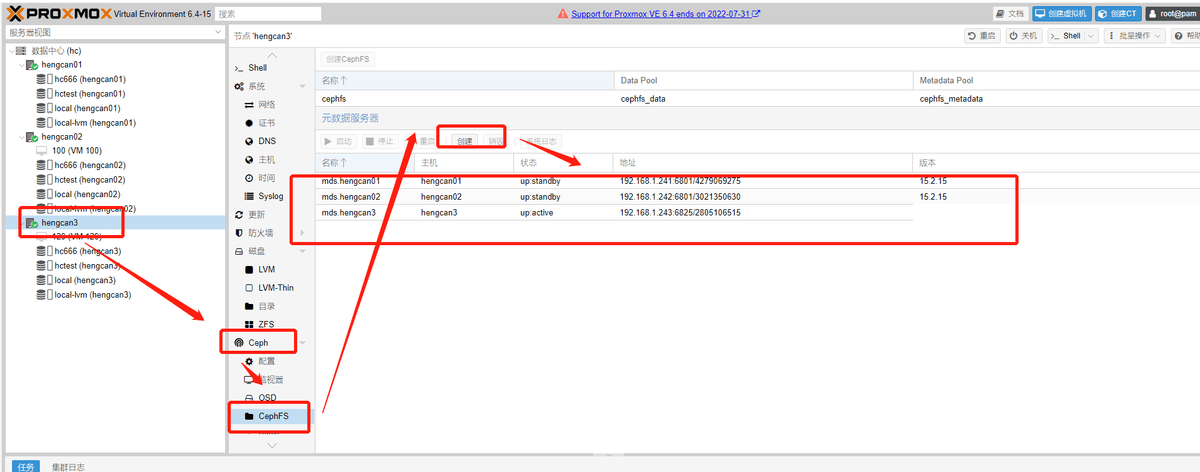1200x472 pixels.
Task: Click the 启动 start MDS button
Action: tap(338, 142)
